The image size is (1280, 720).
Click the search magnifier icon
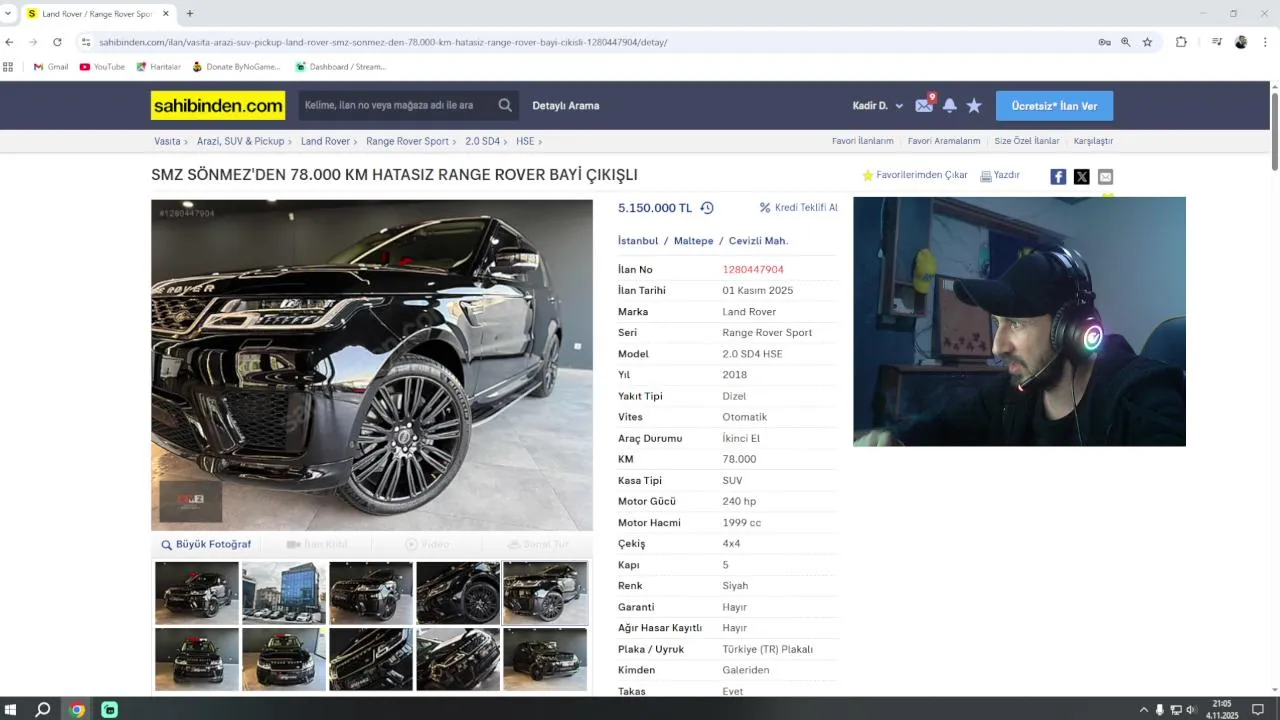505,105
